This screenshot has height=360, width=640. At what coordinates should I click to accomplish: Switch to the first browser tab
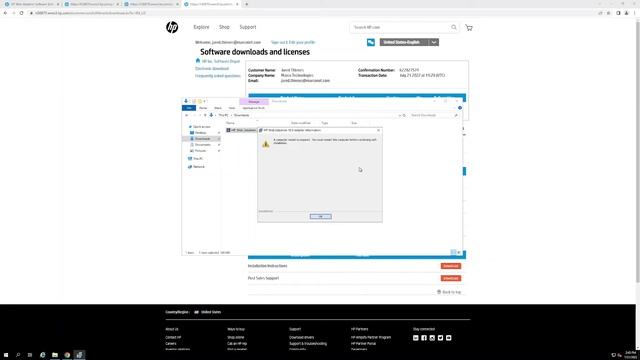(31, 4)
